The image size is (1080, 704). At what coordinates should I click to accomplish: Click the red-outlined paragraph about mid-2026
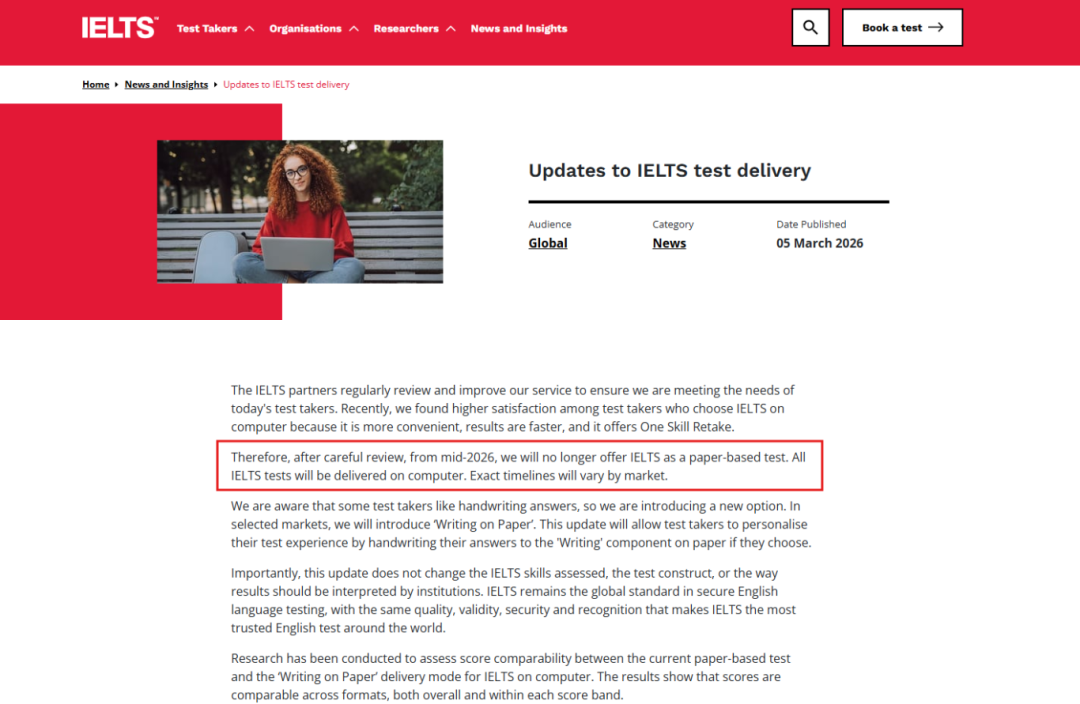(x=518, y=466)
